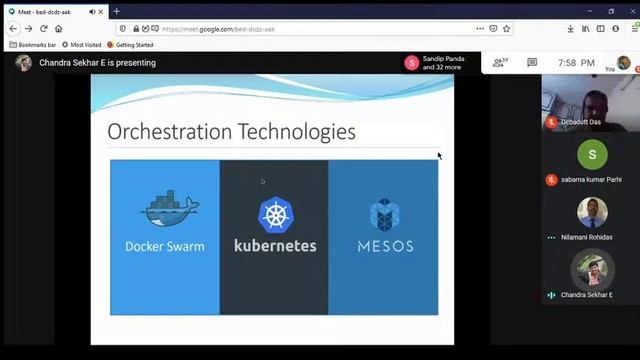Open the downloads panel
The width and height of the screenshot is (640, 360).
[x=571, y=29]
